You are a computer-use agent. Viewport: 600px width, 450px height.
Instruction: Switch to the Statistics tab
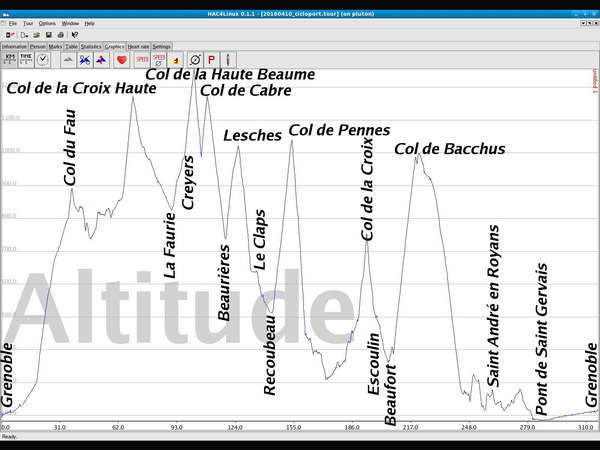click(x=90, y=46)
